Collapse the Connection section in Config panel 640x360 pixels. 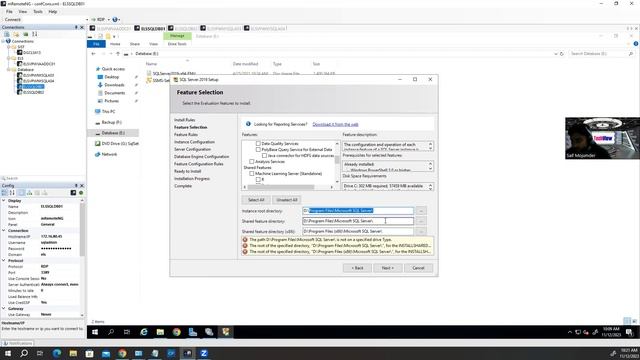point(4,231)
